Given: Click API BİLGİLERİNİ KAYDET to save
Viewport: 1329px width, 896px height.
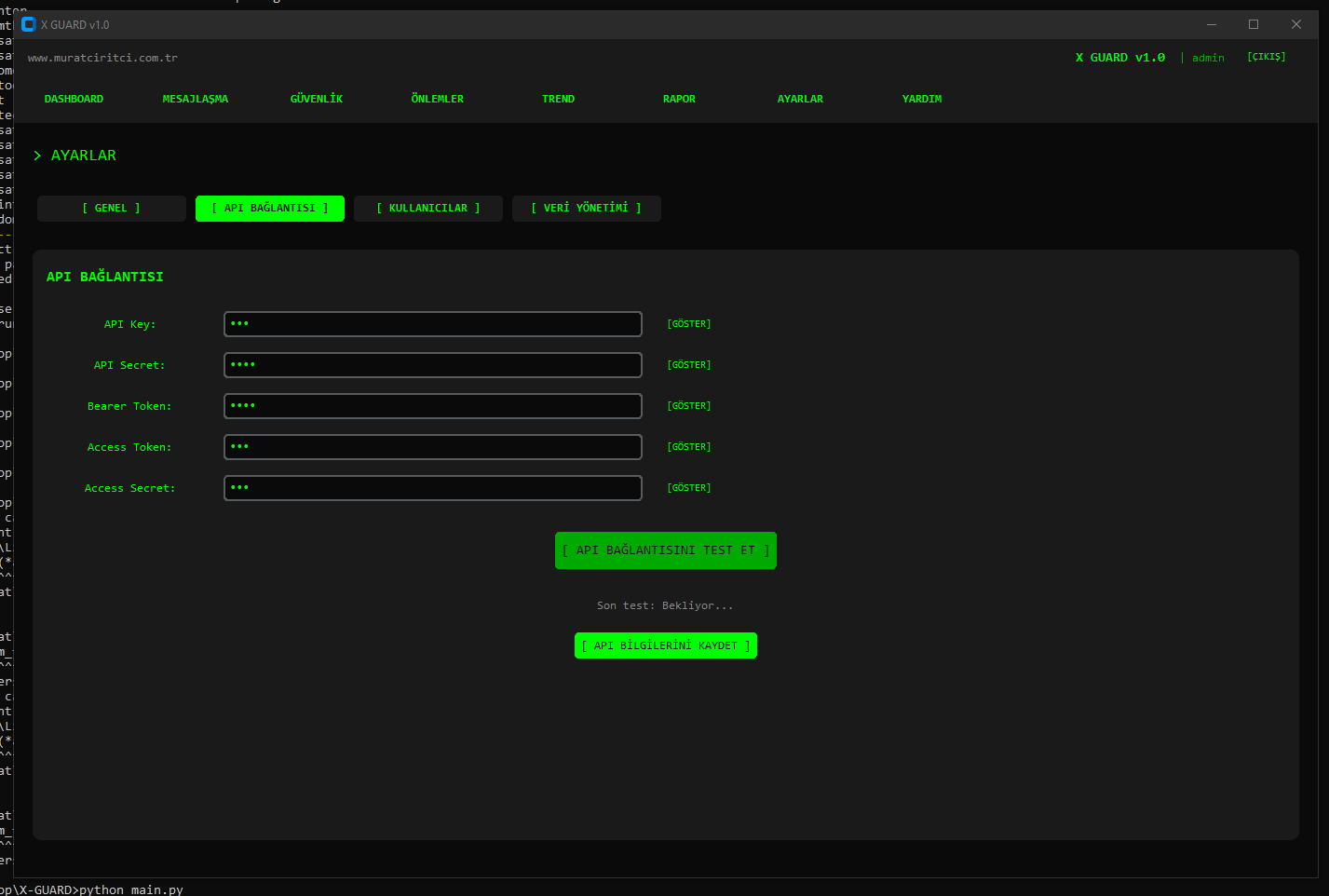Looking at the screenshot, I should tap(665, 645).
